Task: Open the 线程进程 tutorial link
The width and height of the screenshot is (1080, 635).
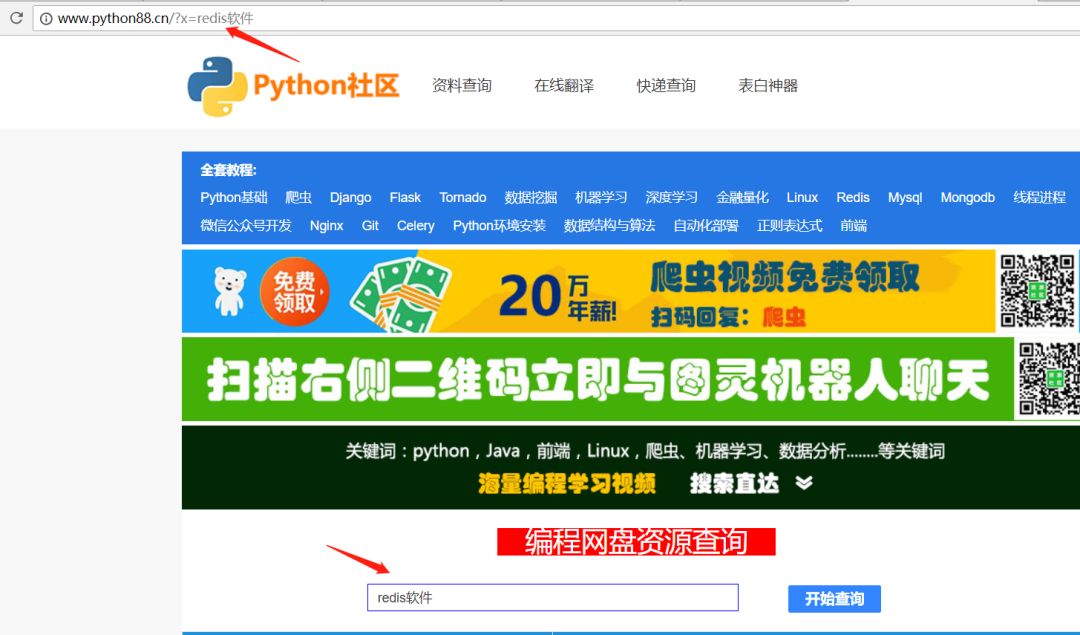Action: pyautogui.click(x=1039, y=198)
